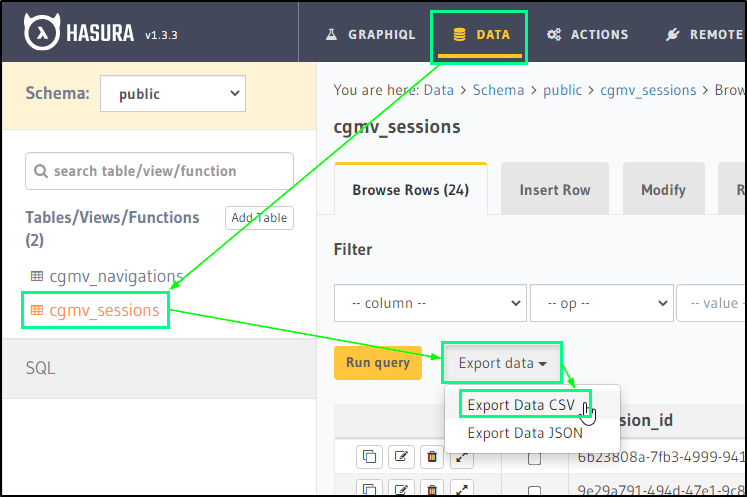This screenshot has height=497, width=747.
Task: Delete the row starting 9e29a791
Action: 432,488
